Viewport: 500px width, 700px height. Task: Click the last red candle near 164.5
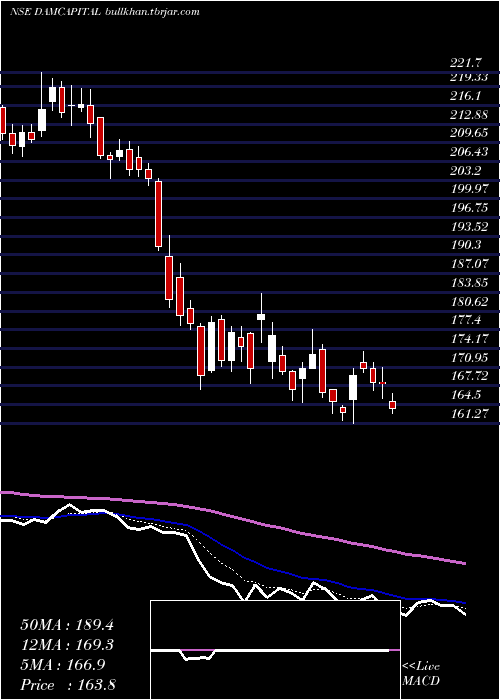click(x=392, y=405)
